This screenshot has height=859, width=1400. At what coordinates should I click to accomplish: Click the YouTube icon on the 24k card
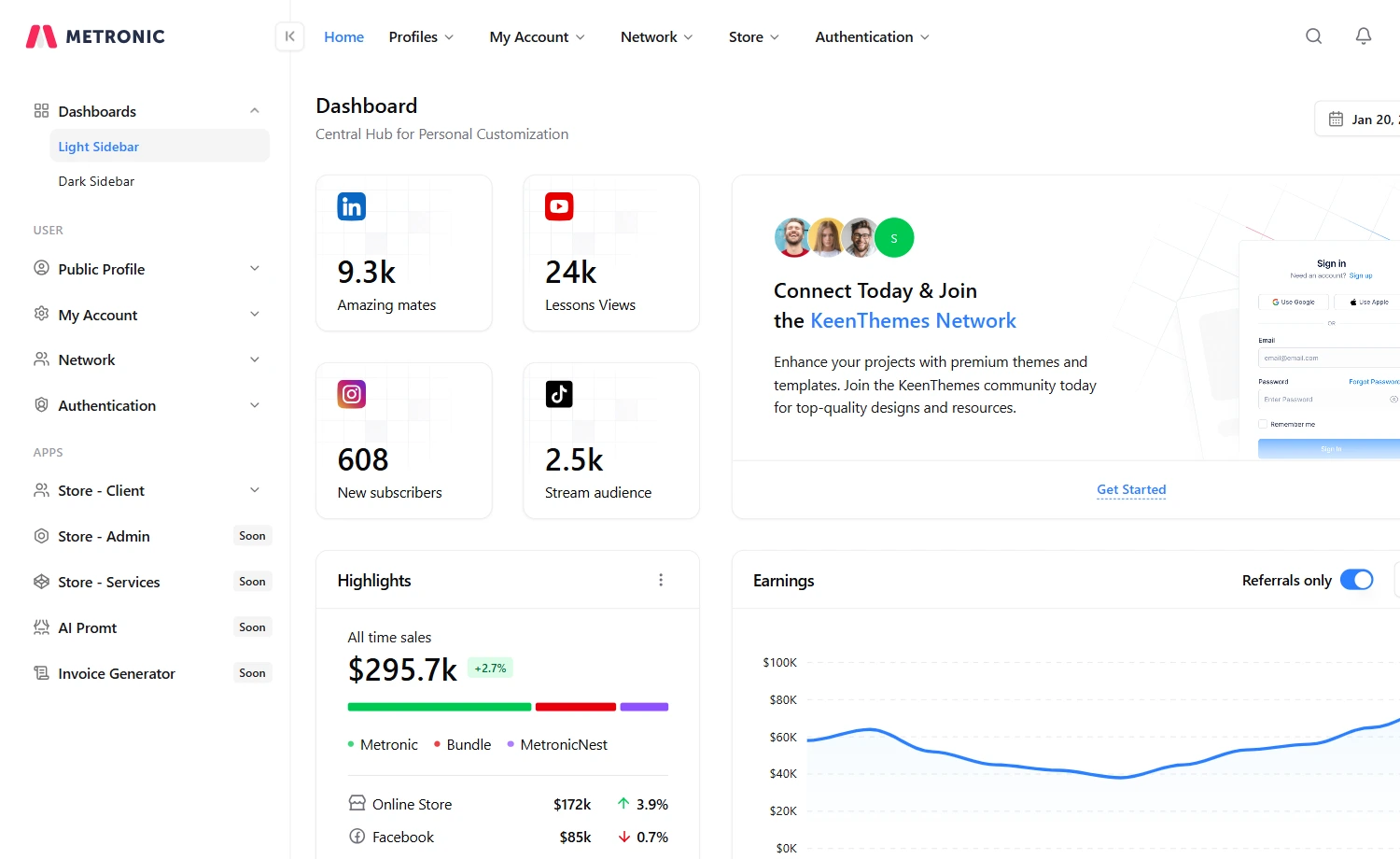tap(559, 206)
